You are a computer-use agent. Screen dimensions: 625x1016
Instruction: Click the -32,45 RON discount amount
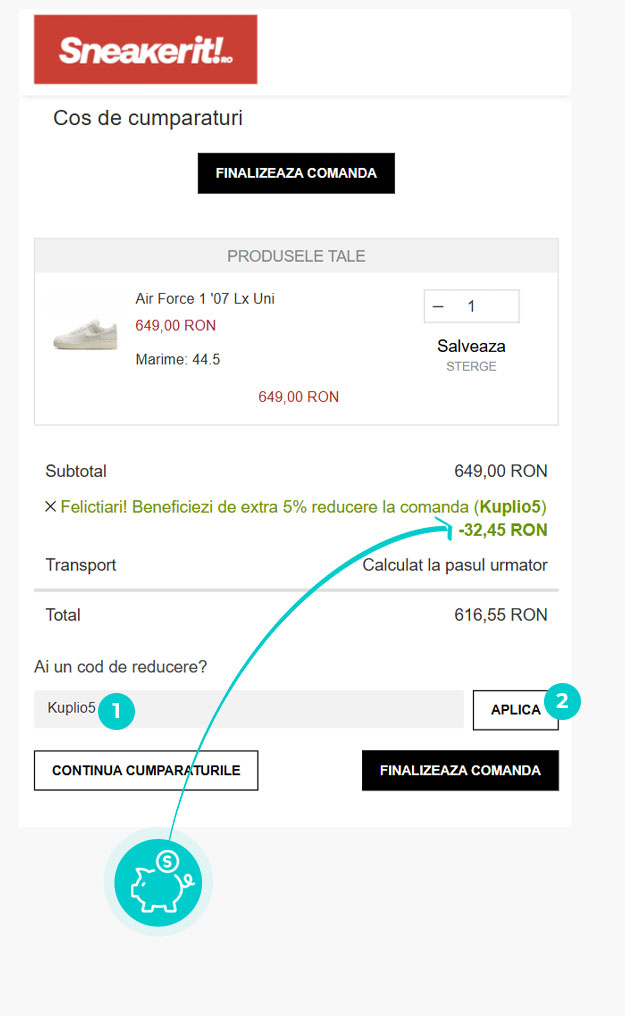pyautogui.click(x=502, y=530)
